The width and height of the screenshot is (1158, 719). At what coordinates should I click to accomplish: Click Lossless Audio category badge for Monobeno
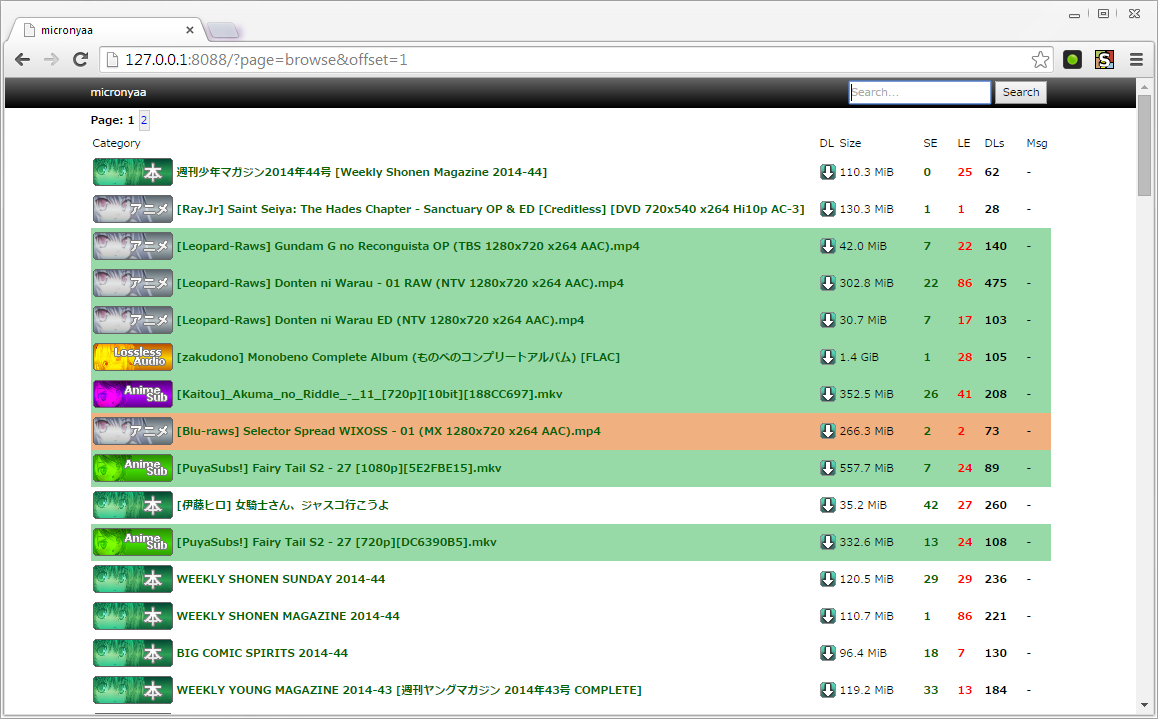coord(133,357)
